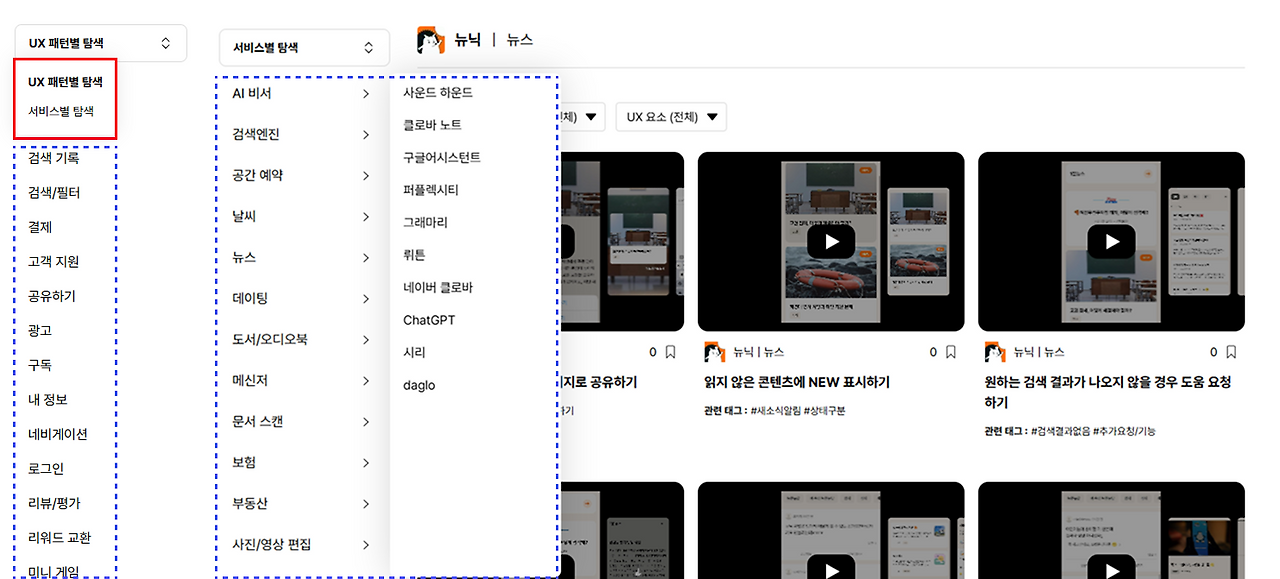Open the 서비스별 탐색 dropdown box
1280x579 pixels.
[x=304, y=47]
